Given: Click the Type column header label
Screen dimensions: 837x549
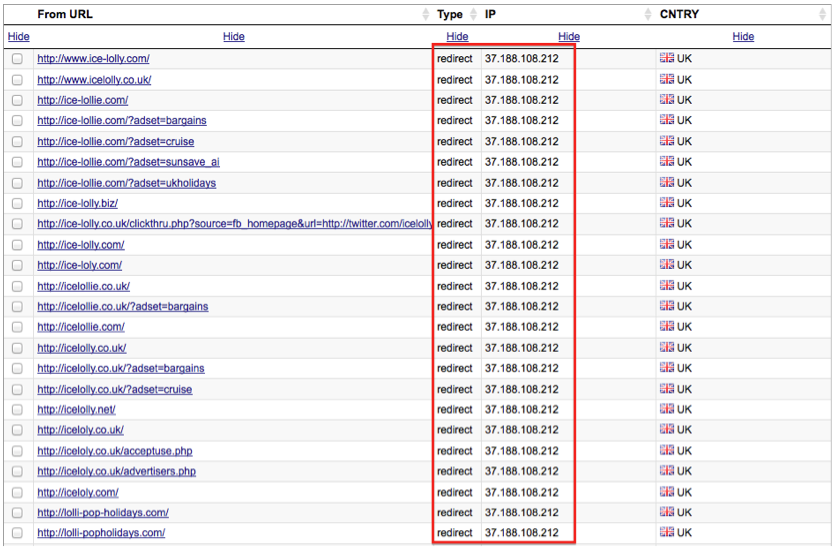Looking at the screenshot, I should pyautogui.click(x=449, y=14).
